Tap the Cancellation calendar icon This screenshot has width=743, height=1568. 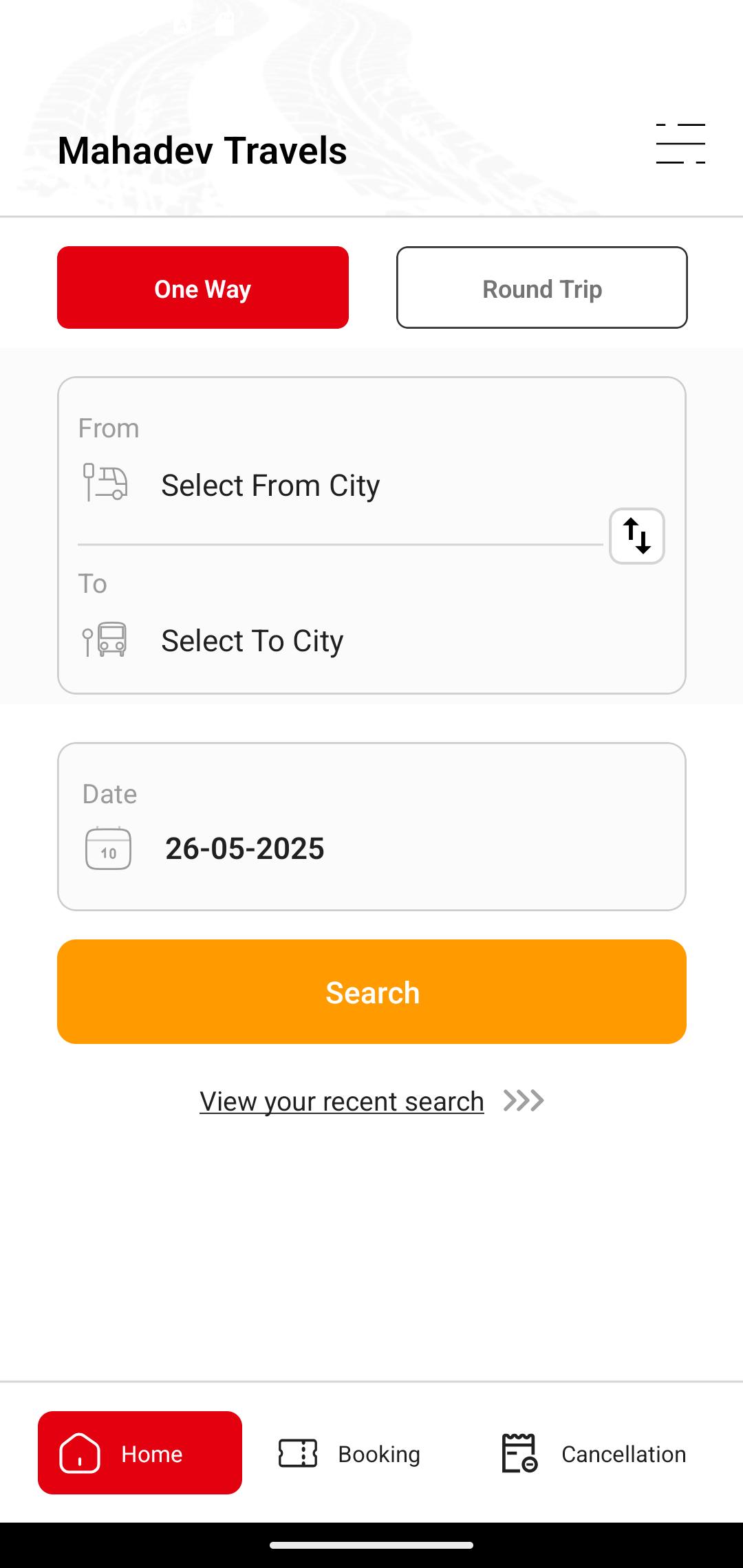(519, 1453)
